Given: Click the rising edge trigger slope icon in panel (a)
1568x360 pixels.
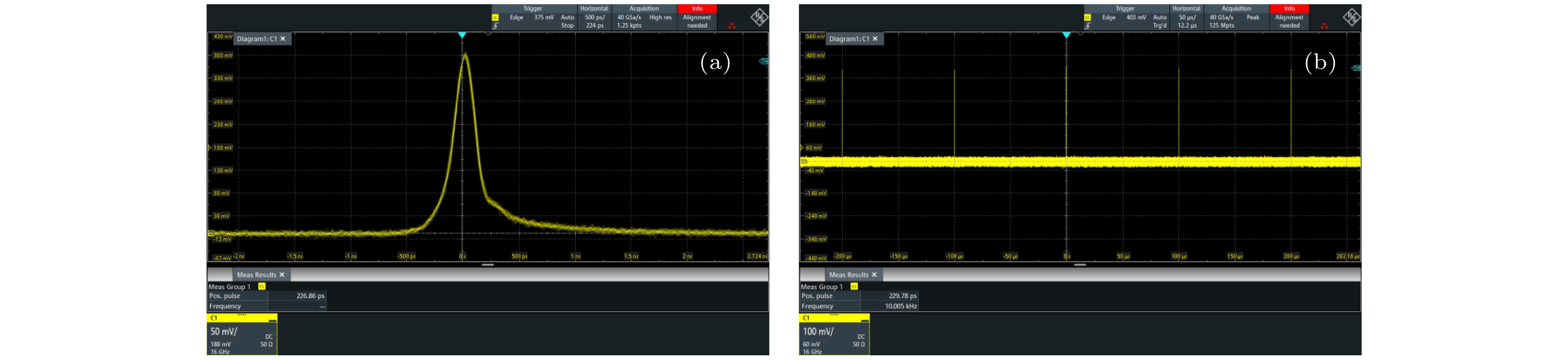Looking at the screenshot, I should 495,26.
